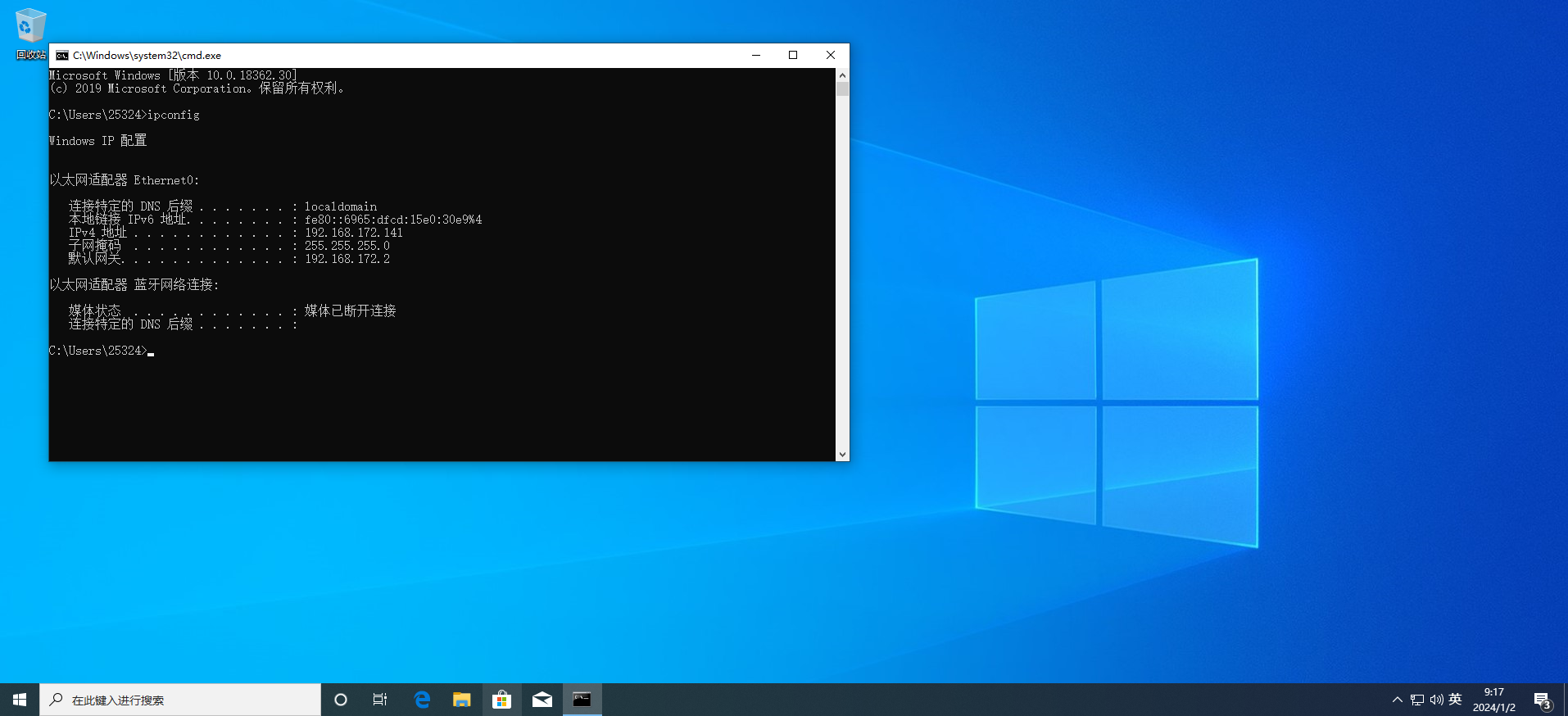The height and width of the screenshot is (716, 1568).
Task: Switch input language indicator 英
Action: point(1455,700)
